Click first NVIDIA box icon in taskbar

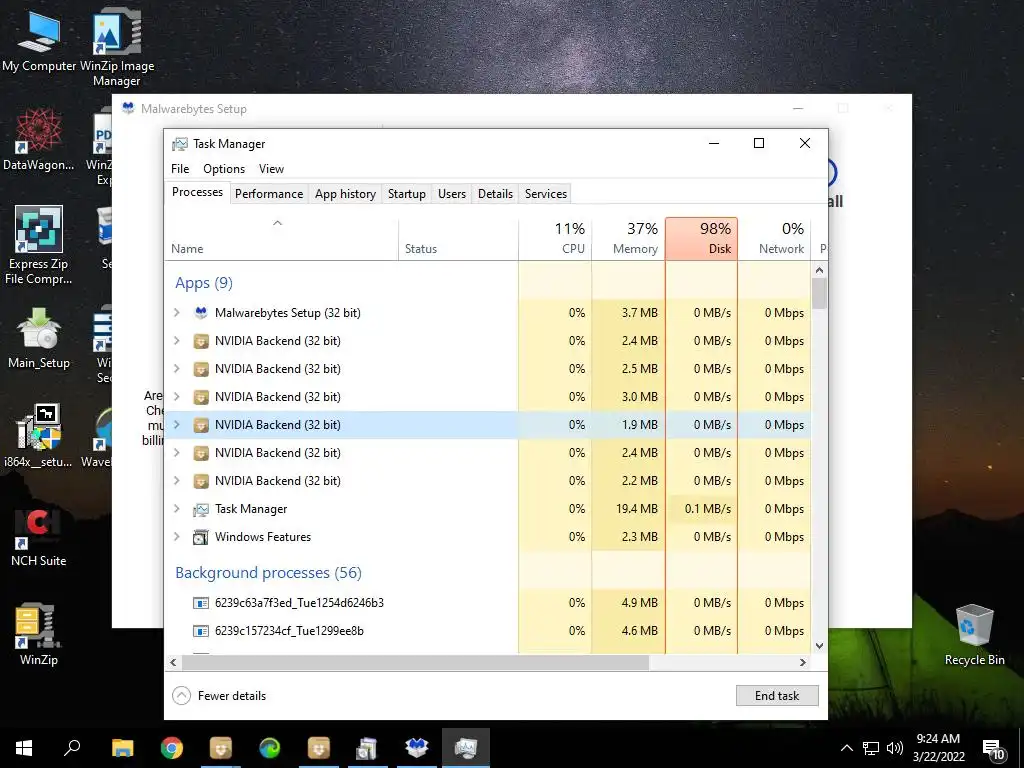tap(221, 748)
